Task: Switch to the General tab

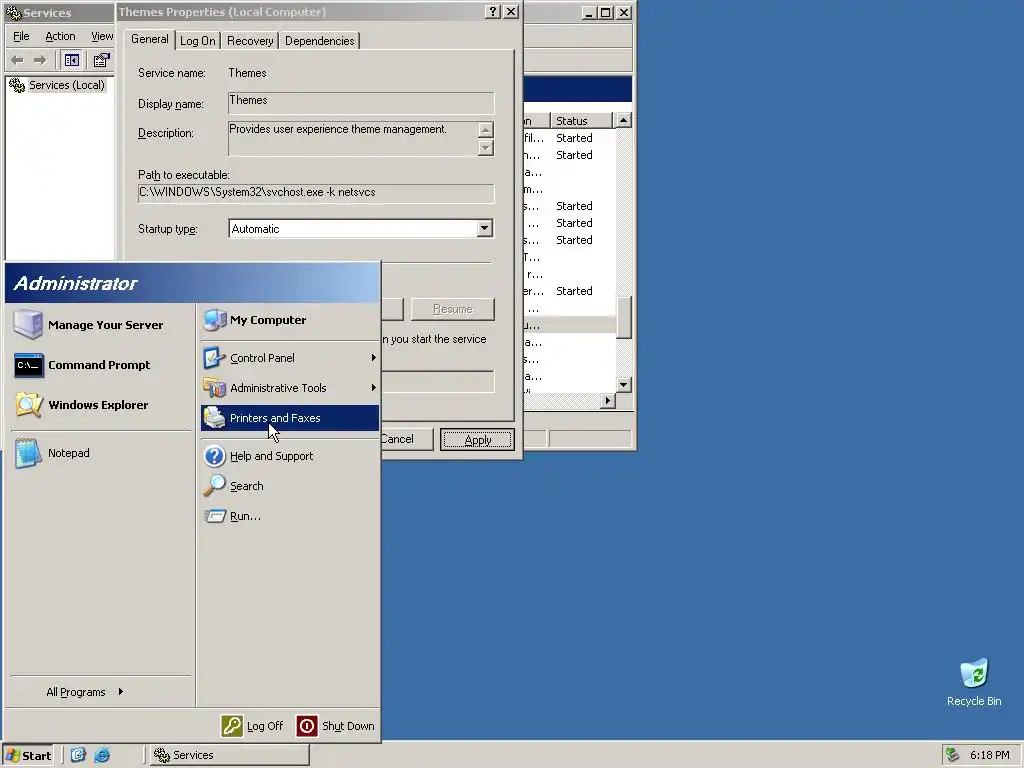Action: pyautogui.click(x=150, y=39)
